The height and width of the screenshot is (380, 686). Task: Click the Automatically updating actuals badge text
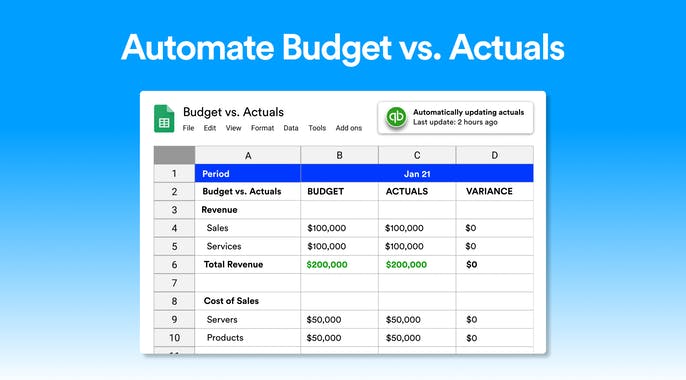(x=468, y=112)
